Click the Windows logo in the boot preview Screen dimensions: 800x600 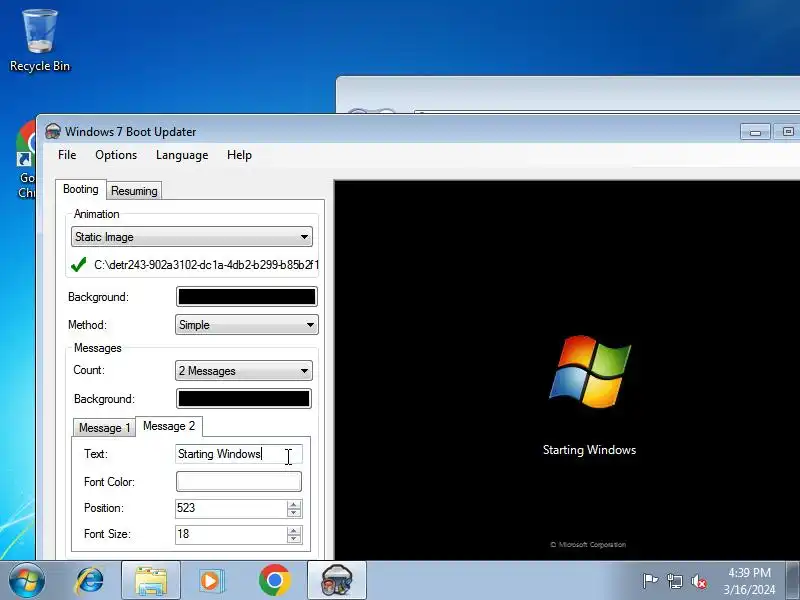click(x=590, y=371)
